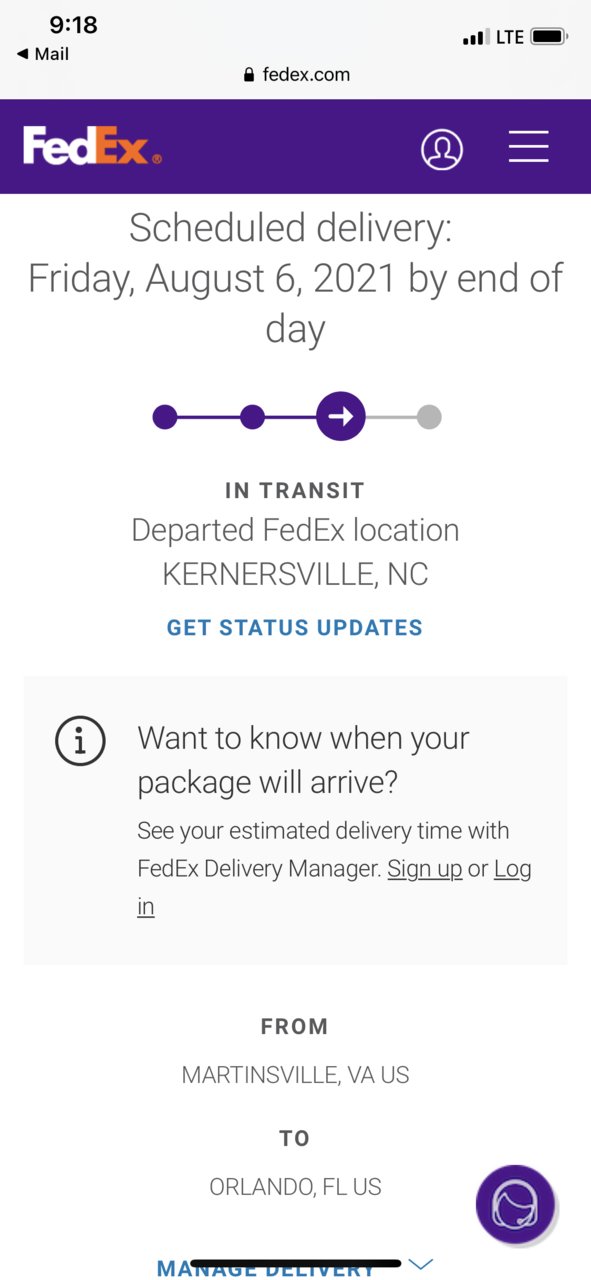The image size is (591, 1280).
Task: Click the in-transit arrow progress marker
Action: pos(341,416)
